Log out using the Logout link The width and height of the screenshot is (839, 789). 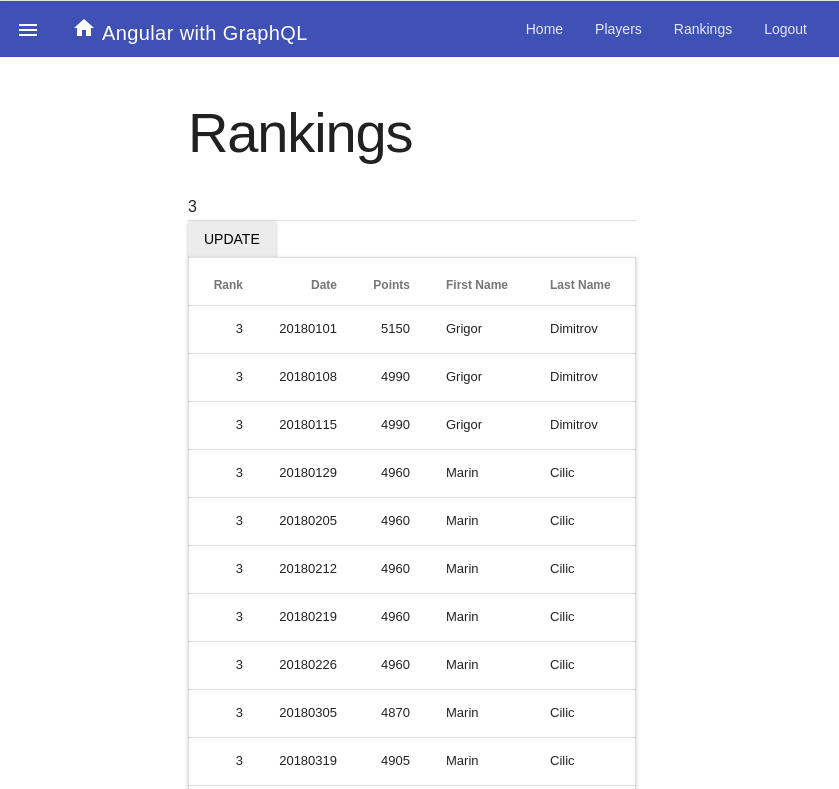[785, 29]
